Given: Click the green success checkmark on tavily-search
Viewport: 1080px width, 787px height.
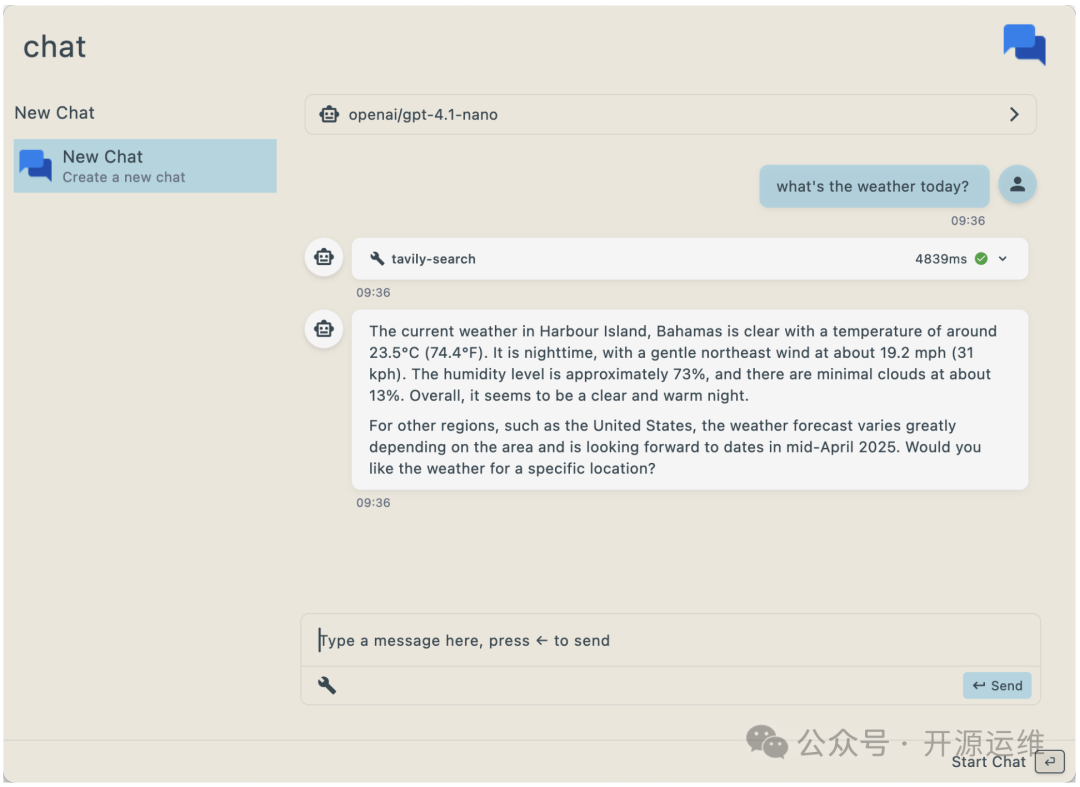Looking at the screenshot, I should pos(981,259).
